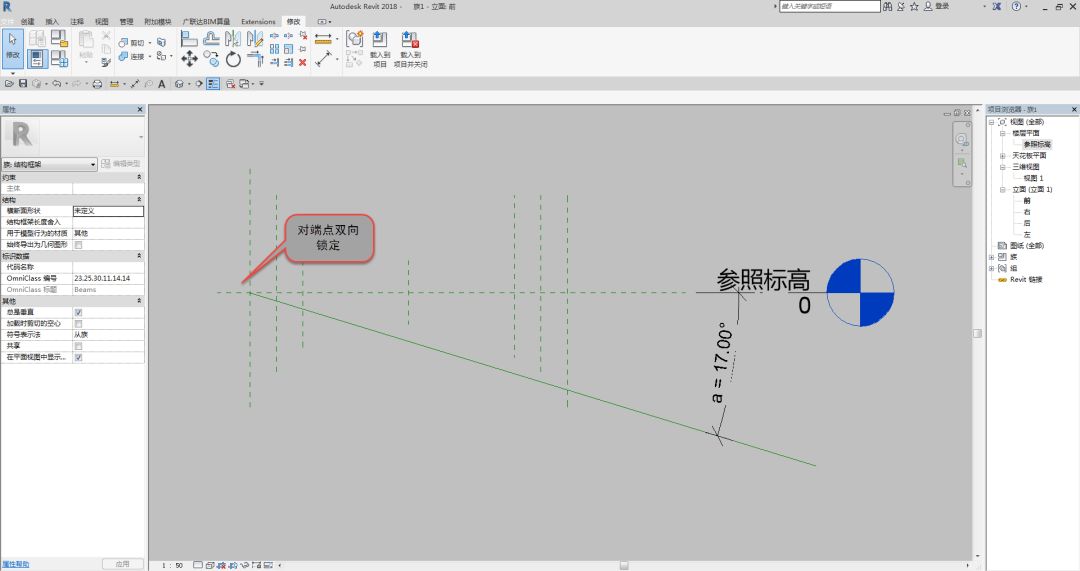The height and width of the screenshot is (571, 1080).
Task: Click the 登录 sign-in button
Action: pyautogui.click(x=937, y=6)
